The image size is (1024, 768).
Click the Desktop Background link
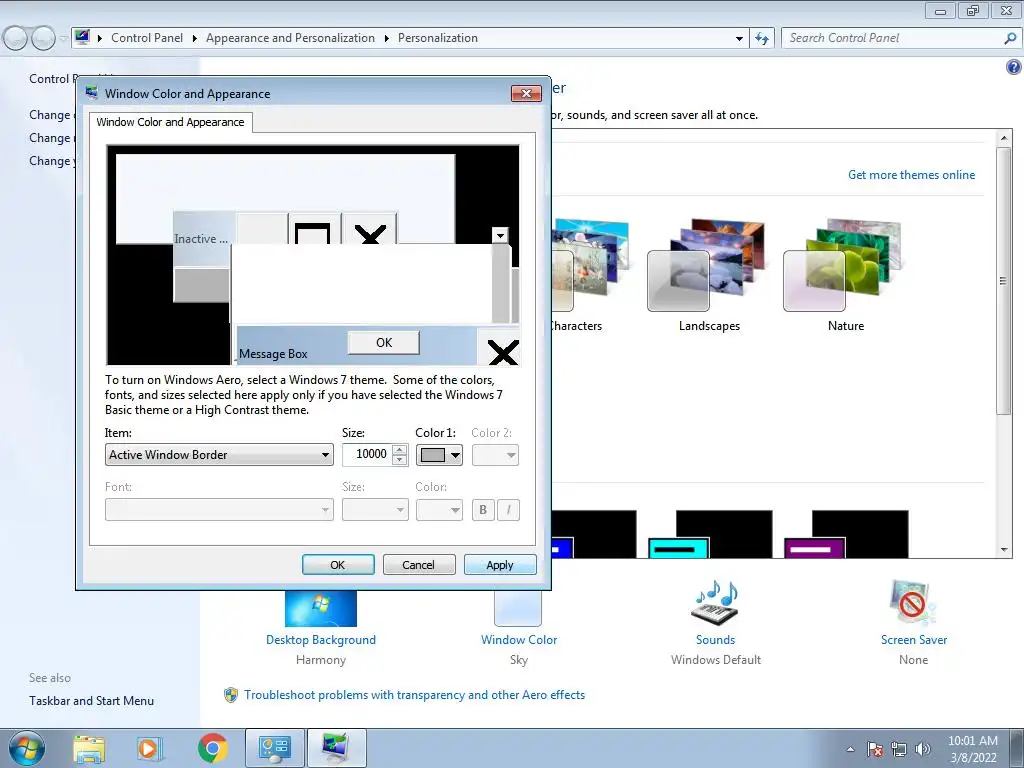click(321, 640)
